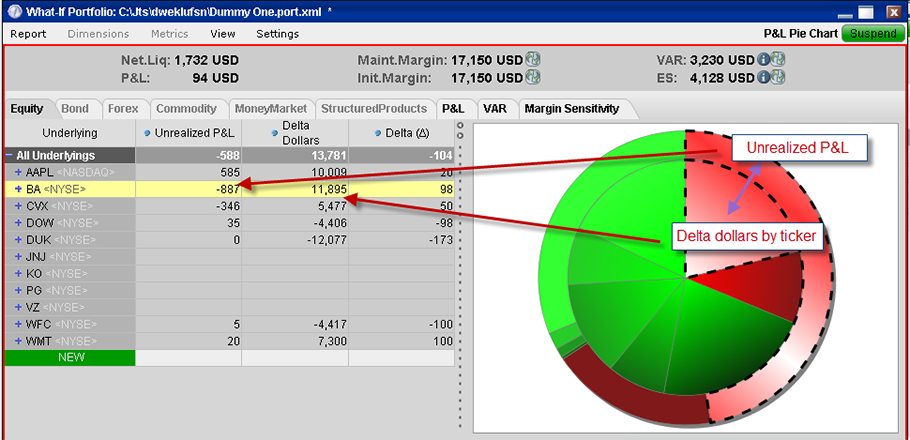This screenshot has height=440, width=910.
Task: Expand the WFC underlying row
Action: (x=18, y=324)
